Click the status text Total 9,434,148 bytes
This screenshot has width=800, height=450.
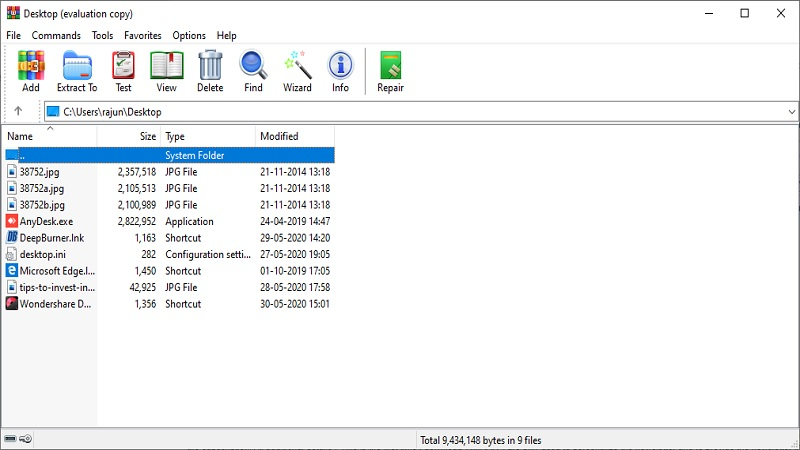click(x=481, y=440)
